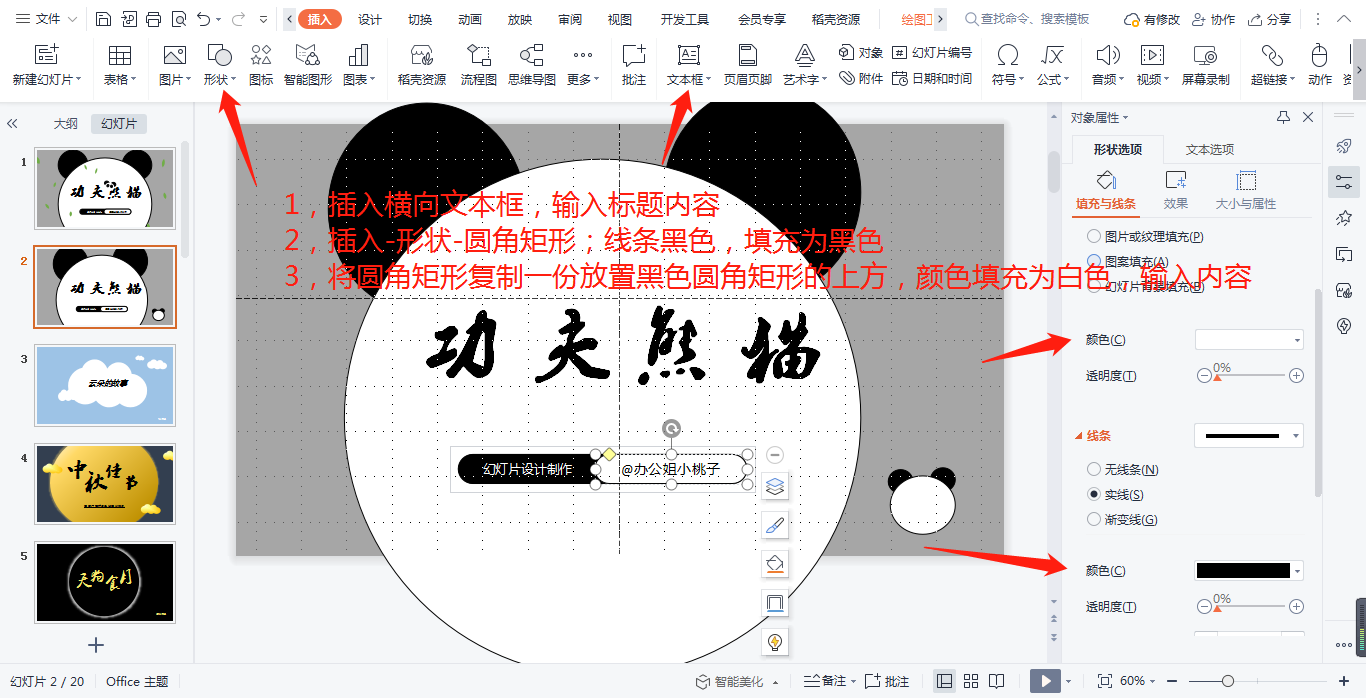This screenshot has height=698, width=1366.
Task: Insert a 智能图形 smart graphic
Action: tap(308, 66)
